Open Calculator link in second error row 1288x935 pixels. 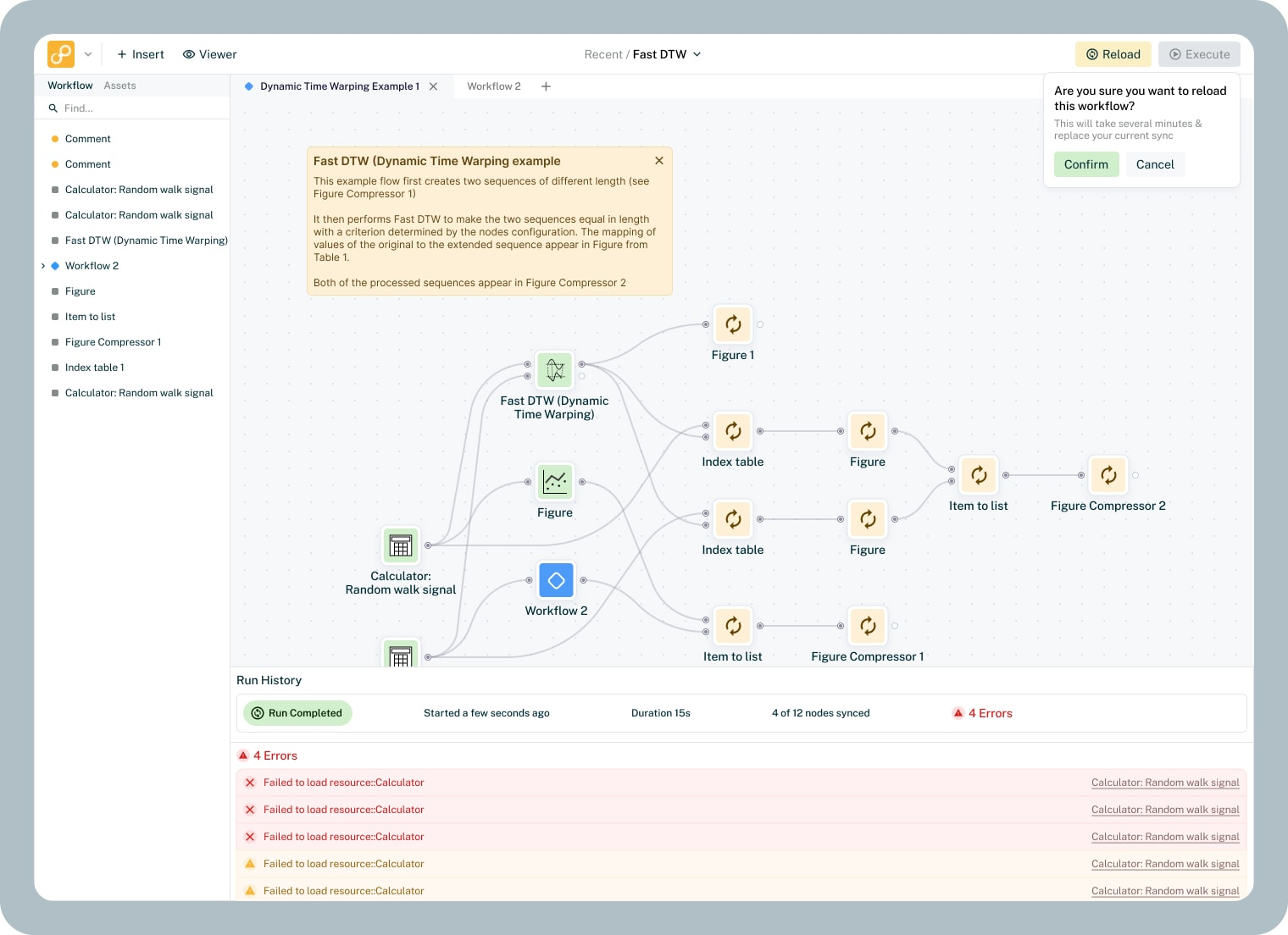tap(1165, 810)
